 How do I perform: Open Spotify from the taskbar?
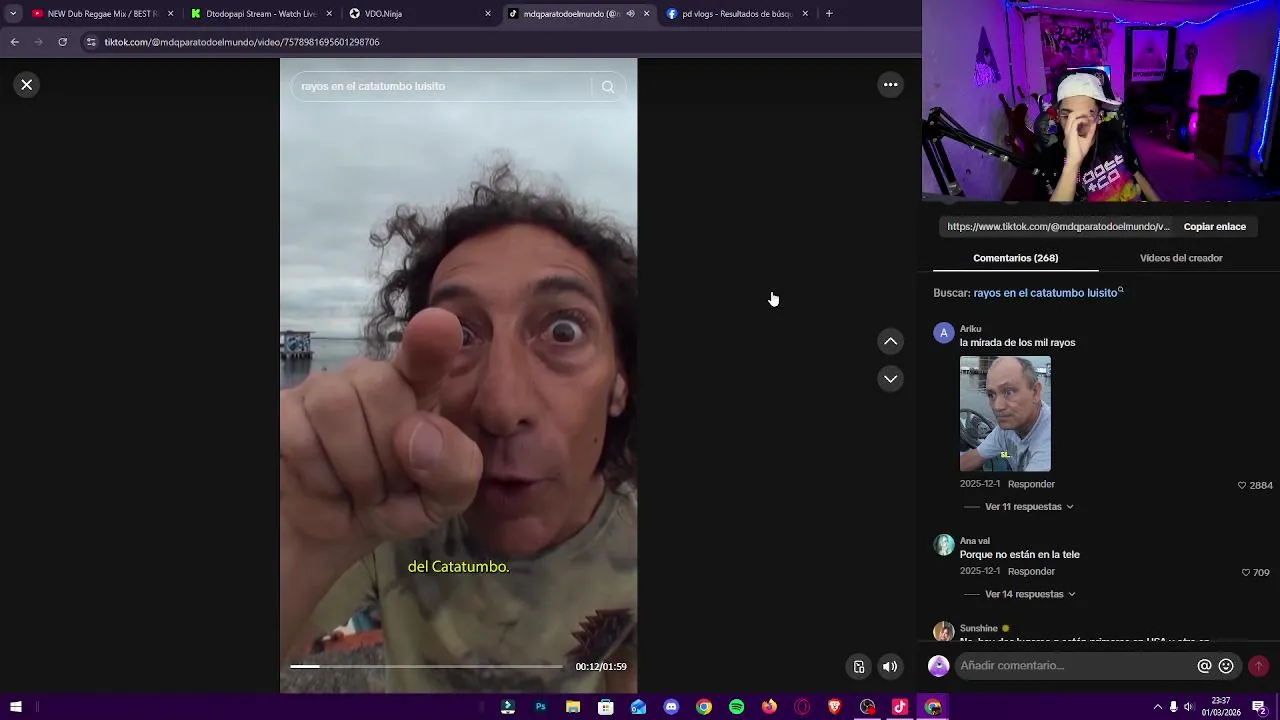pos(737,707)
